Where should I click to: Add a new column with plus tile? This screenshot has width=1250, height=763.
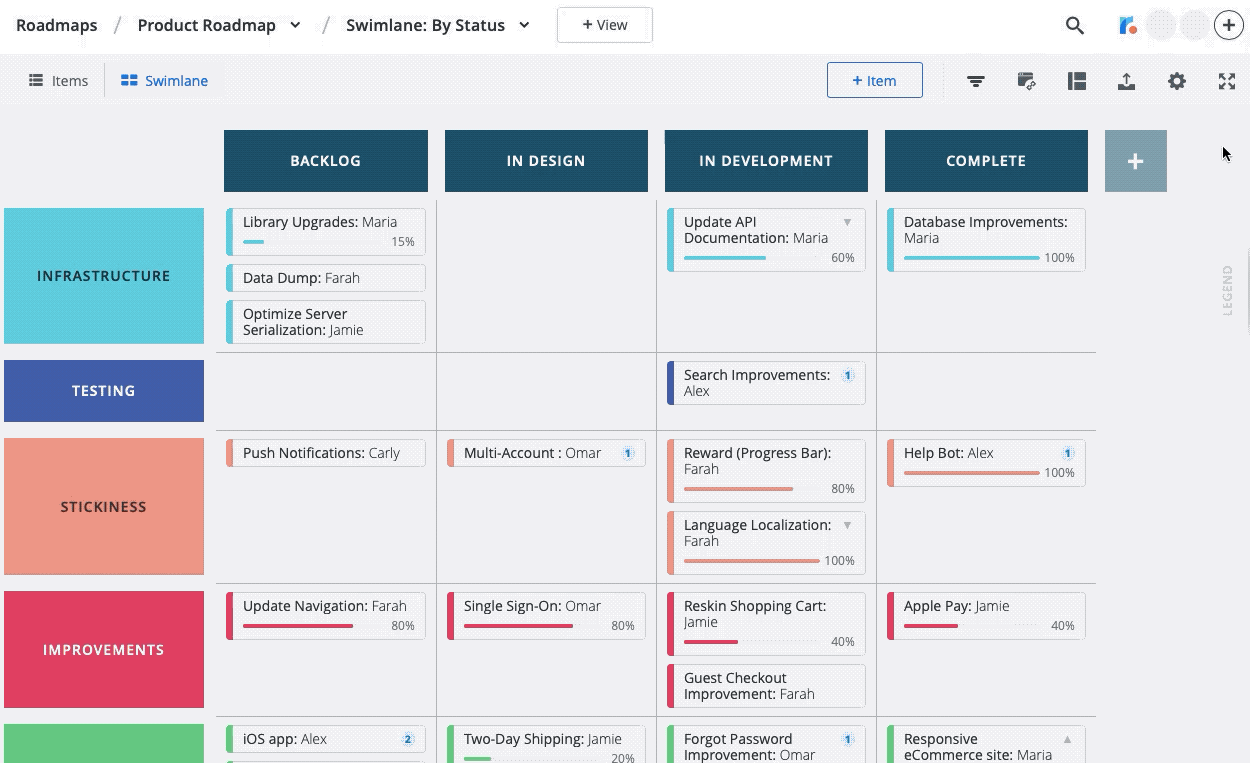(x=1135, y=161)
